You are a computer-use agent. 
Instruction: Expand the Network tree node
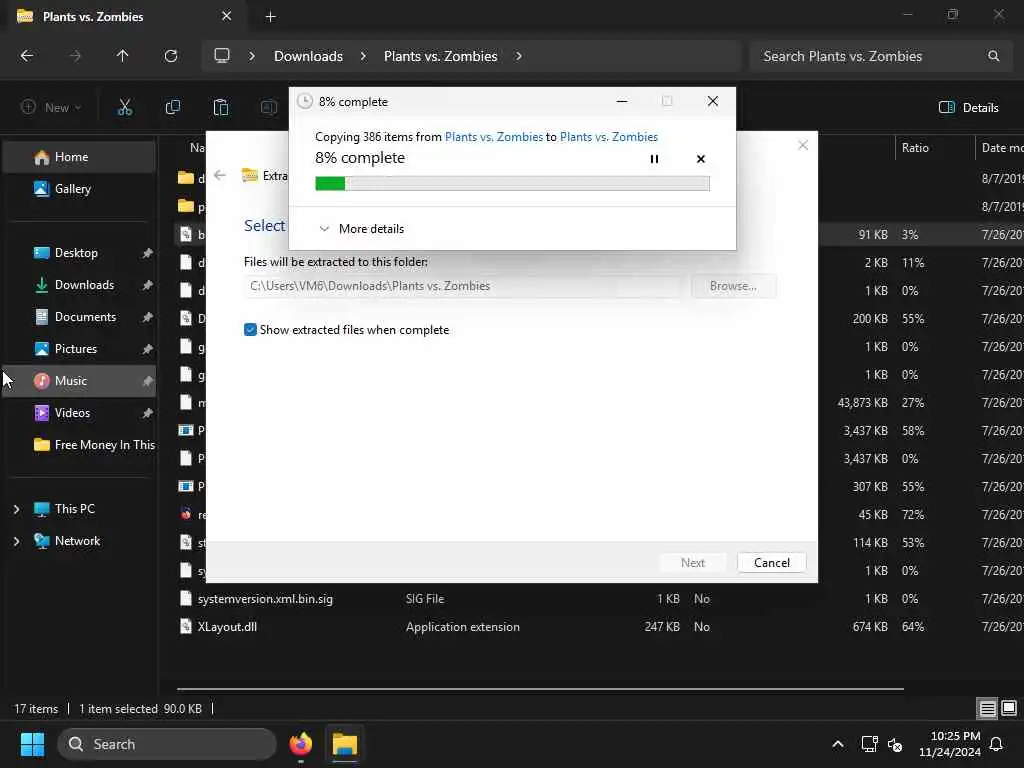[x=16, y=541]
